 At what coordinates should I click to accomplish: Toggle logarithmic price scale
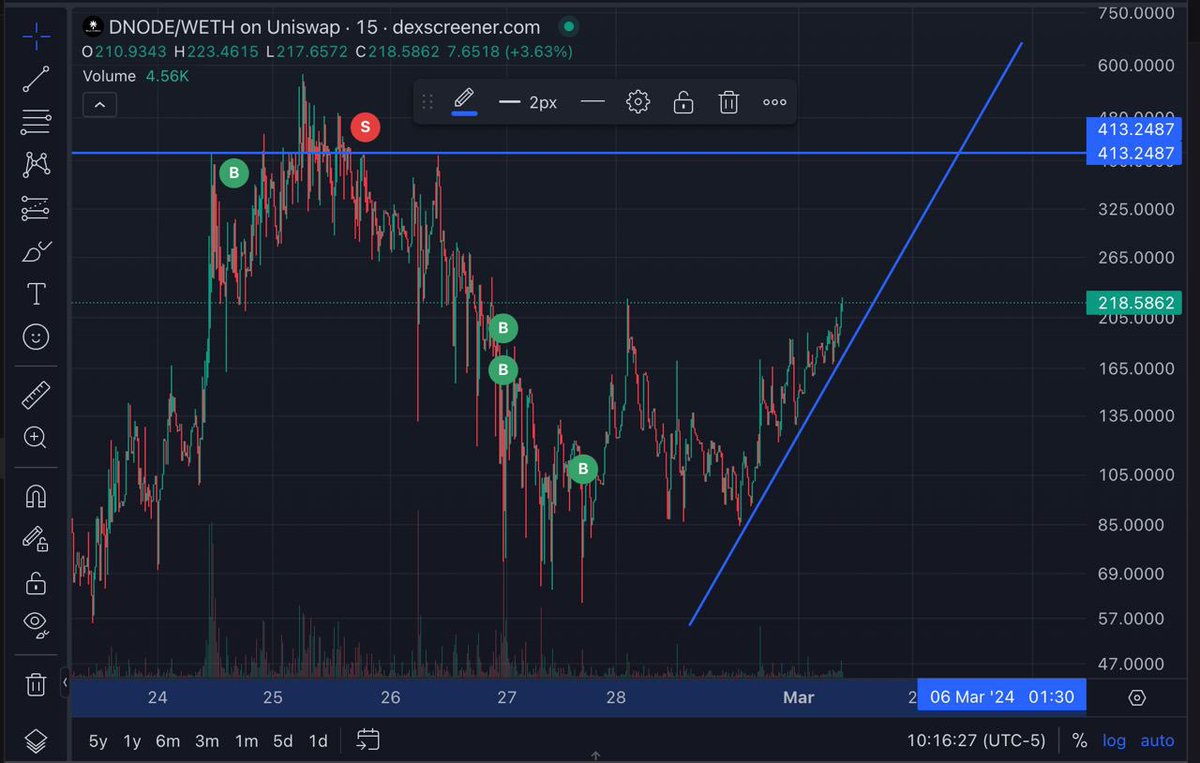click(x=1114, y=741)
